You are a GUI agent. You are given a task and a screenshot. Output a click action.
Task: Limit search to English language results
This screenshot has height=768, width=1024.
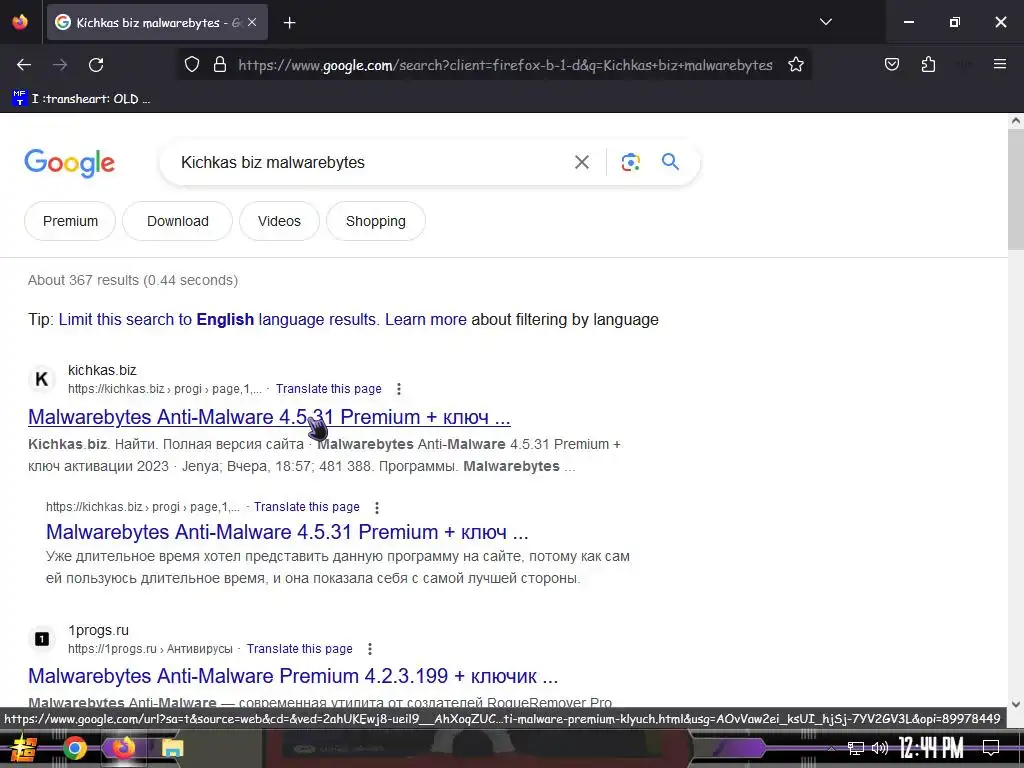(x=217, y=319)
